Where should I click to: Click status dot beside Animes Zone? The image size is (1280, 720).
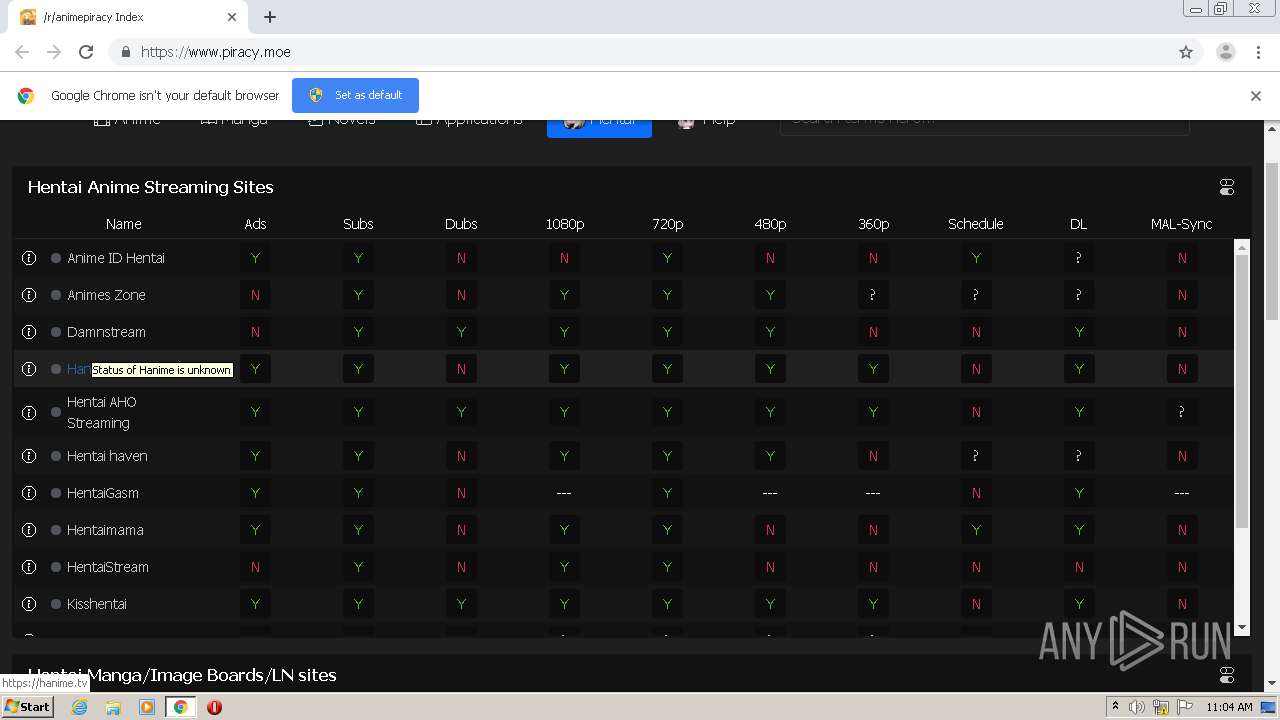(56, 295)
